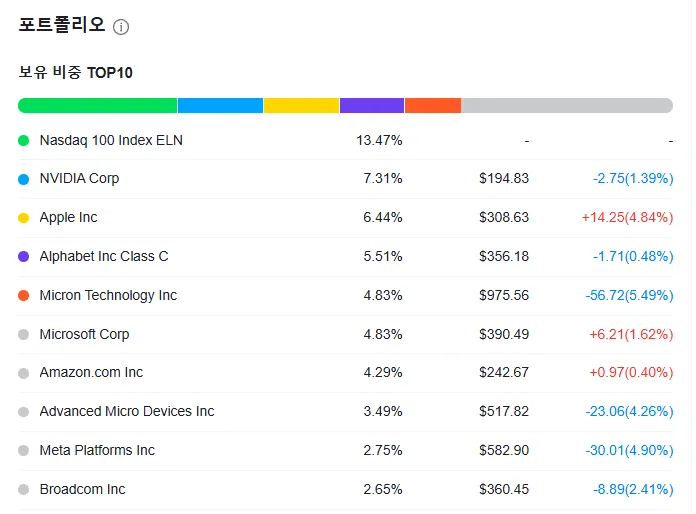Click the -30.01(4.90%) change value
Viewport: 696px width, 514px height.
629,450
